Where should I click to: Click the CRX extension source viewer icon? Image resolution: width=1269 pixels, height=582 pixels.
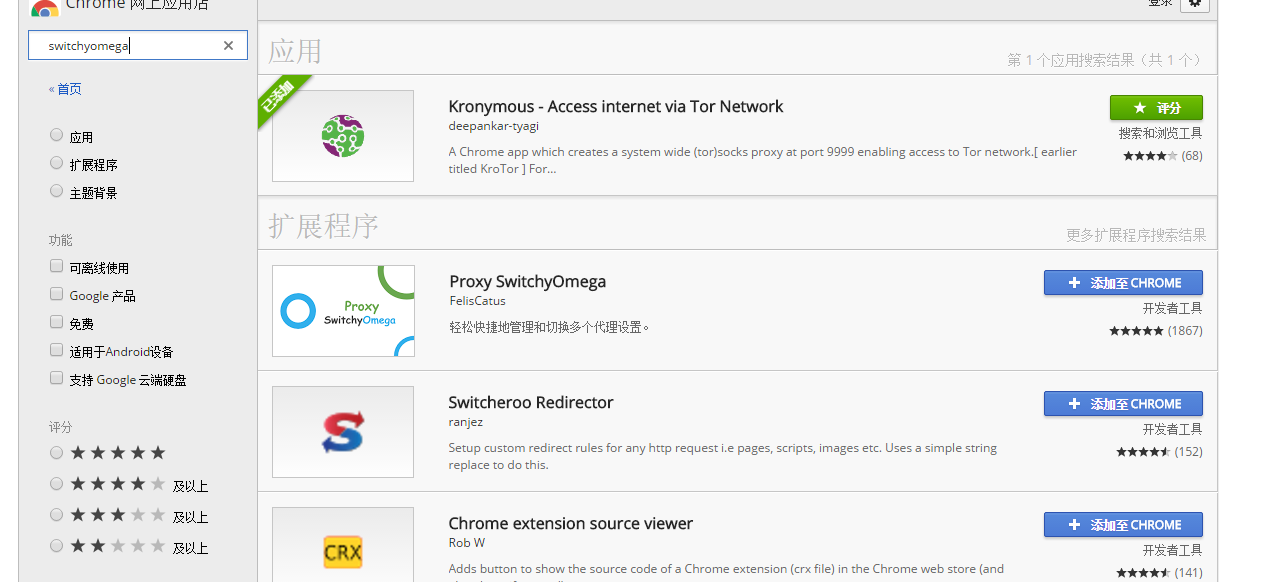click(x=343, y=551)
